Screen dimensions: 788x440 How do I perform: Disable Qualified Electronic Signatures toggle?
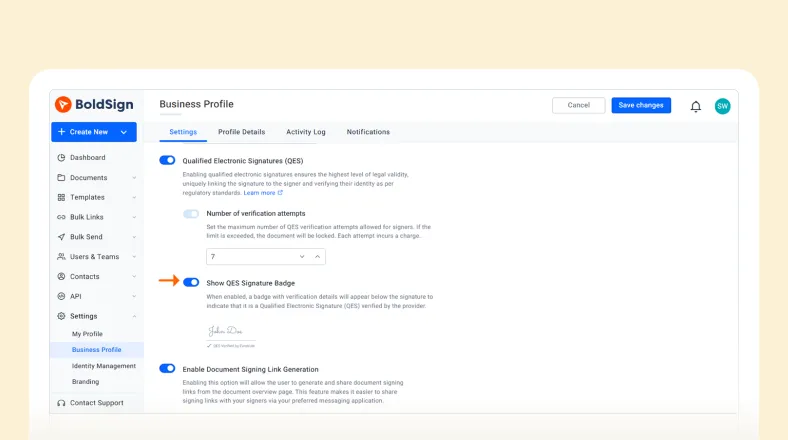pos(167,160)
